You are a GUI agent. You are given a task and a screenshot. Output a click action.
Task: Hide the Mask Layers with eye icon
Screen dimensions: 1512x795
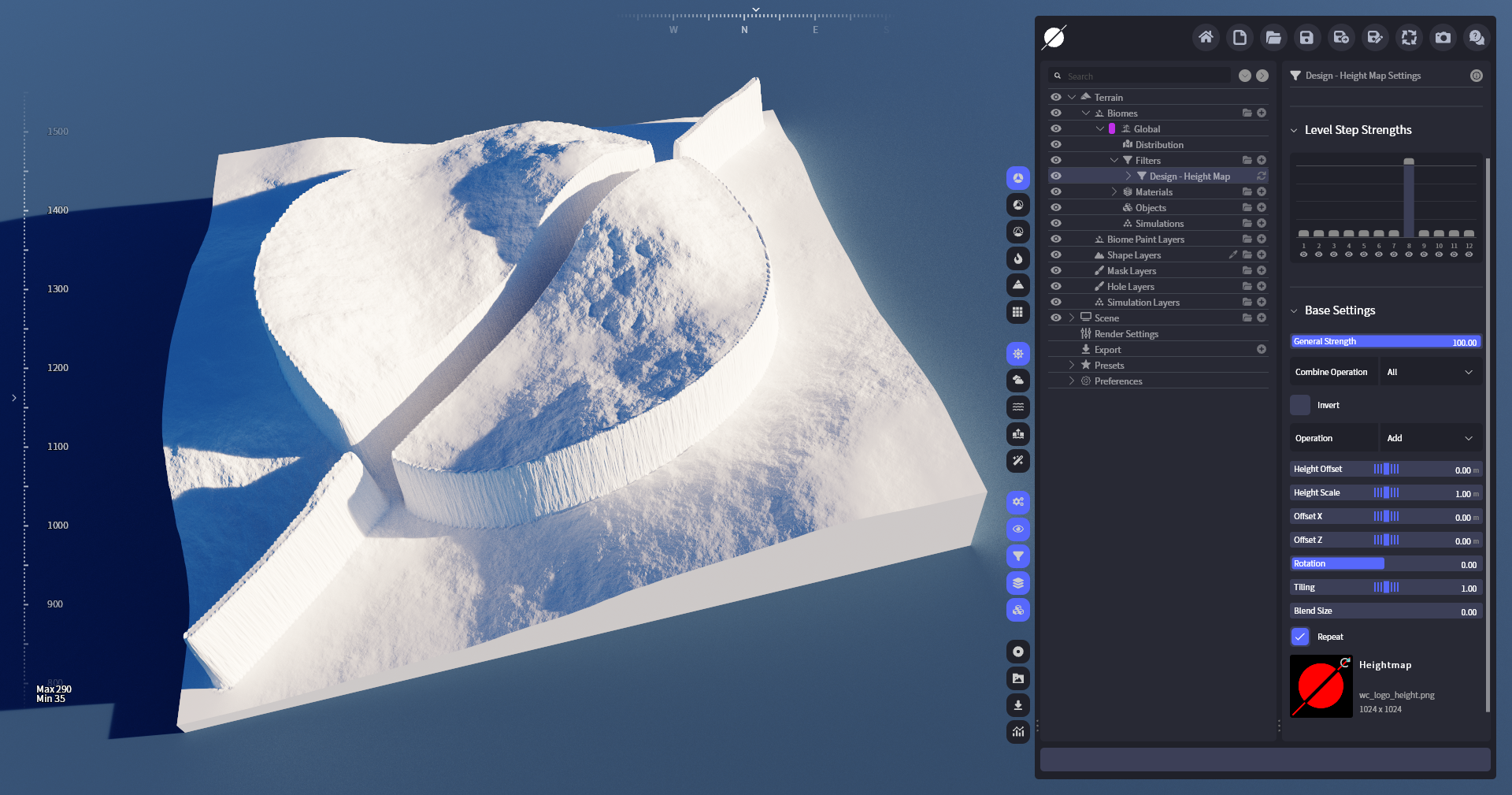[1056, 271]
